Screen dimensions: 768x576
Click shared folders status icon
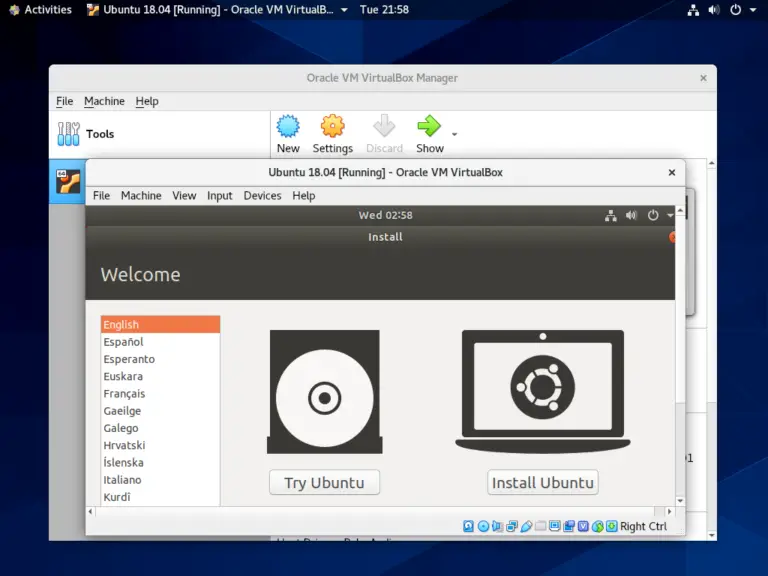(540, 526)
